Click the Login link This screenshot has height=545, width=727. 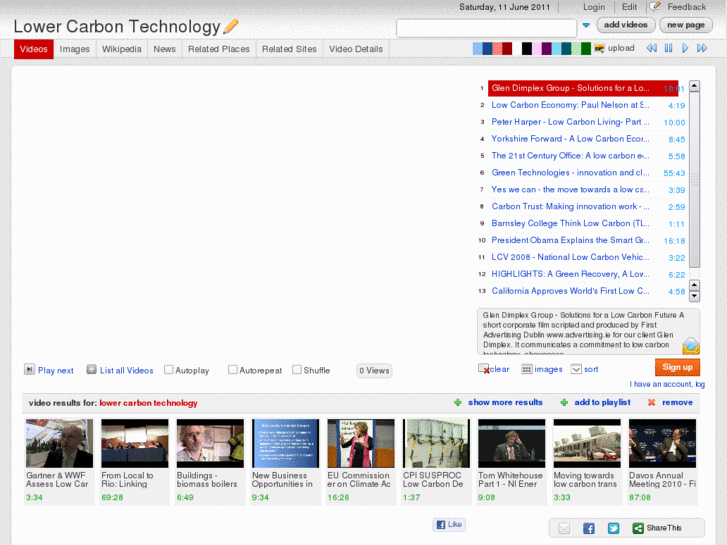[594, 7]
